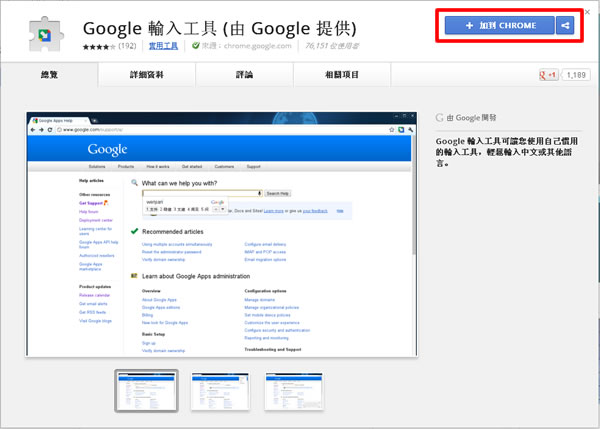Viewport: 600px width, 429px height.
Task: Click the share icon button
Action: [565, 26]
